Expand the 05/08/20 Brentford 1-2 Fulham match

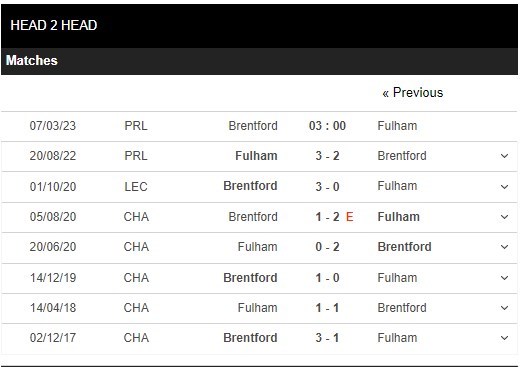click(x=504, y=217)
